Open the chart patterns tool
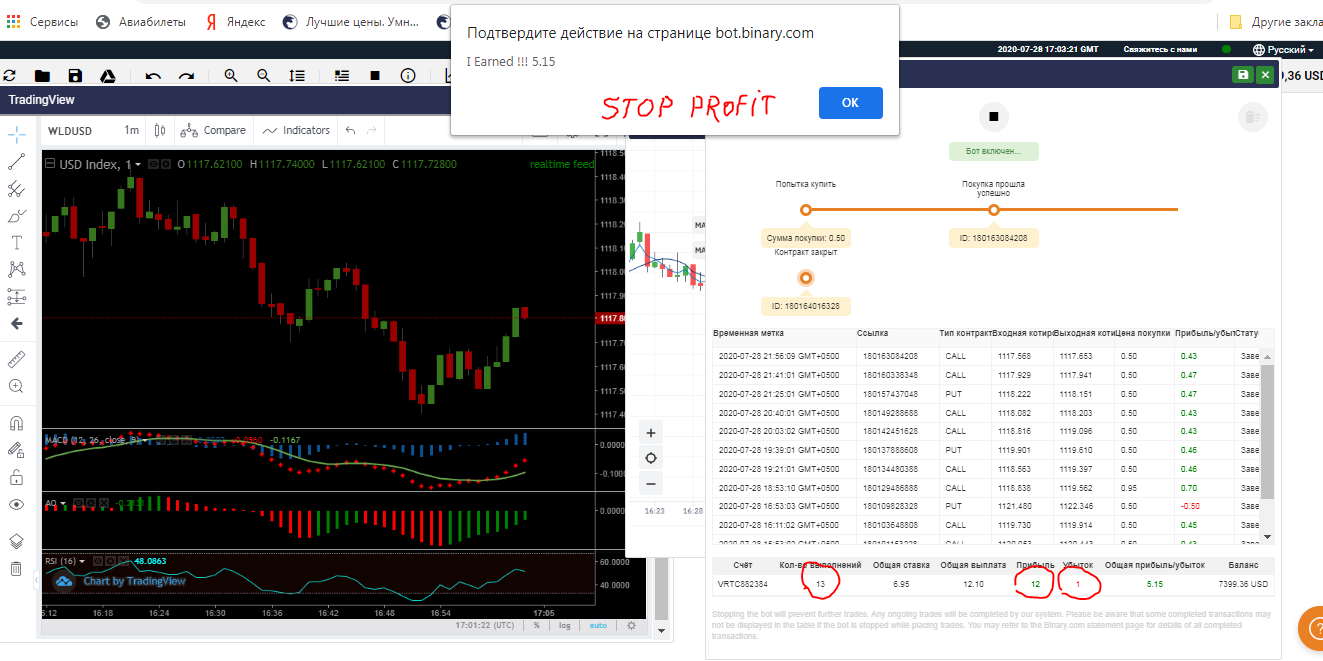1323x661 pixels. (17, 269)
